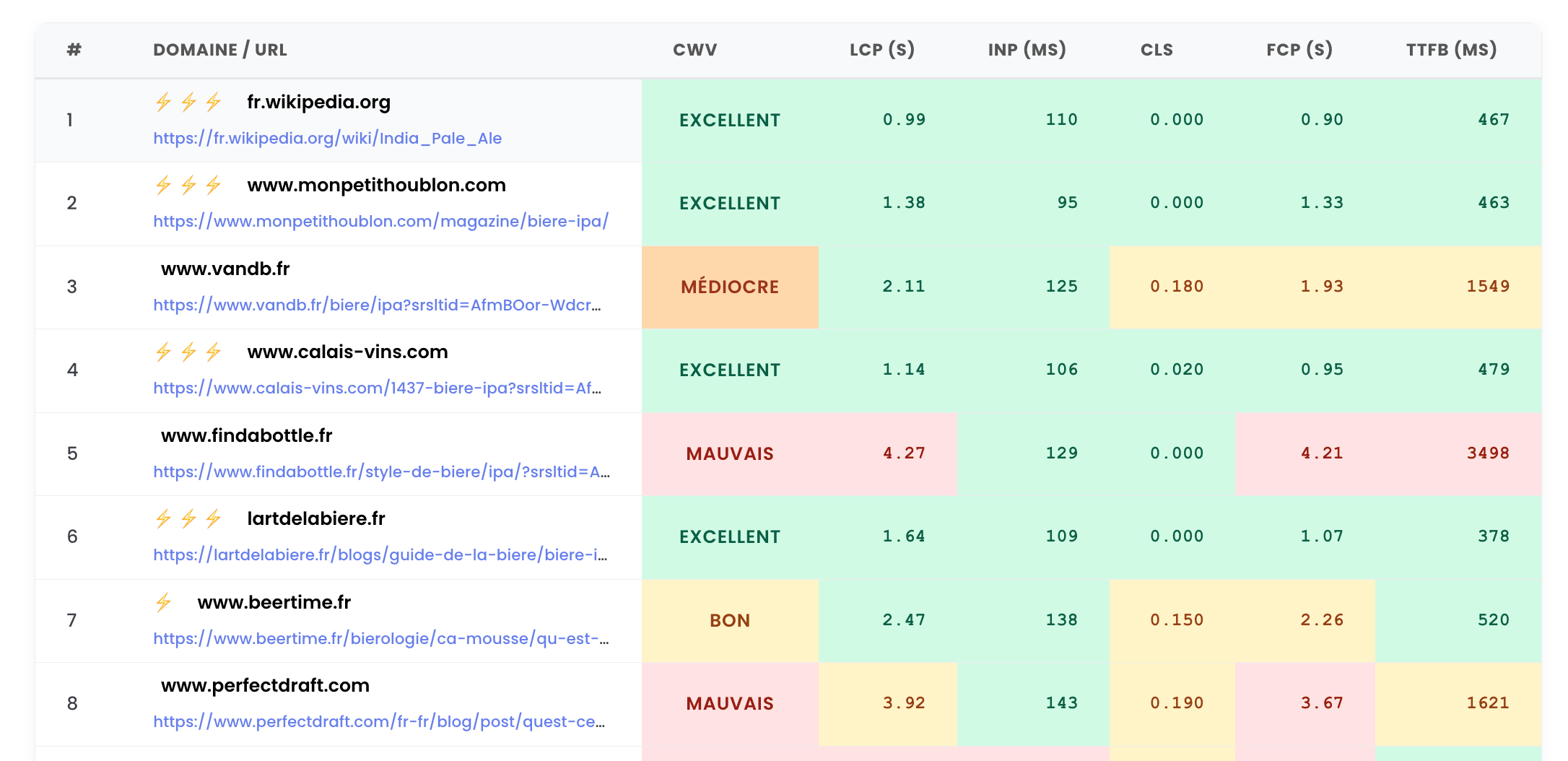Open the perfectdraft.com blog post link
This screenshot has height=761, width=1568.
(378, 721)
